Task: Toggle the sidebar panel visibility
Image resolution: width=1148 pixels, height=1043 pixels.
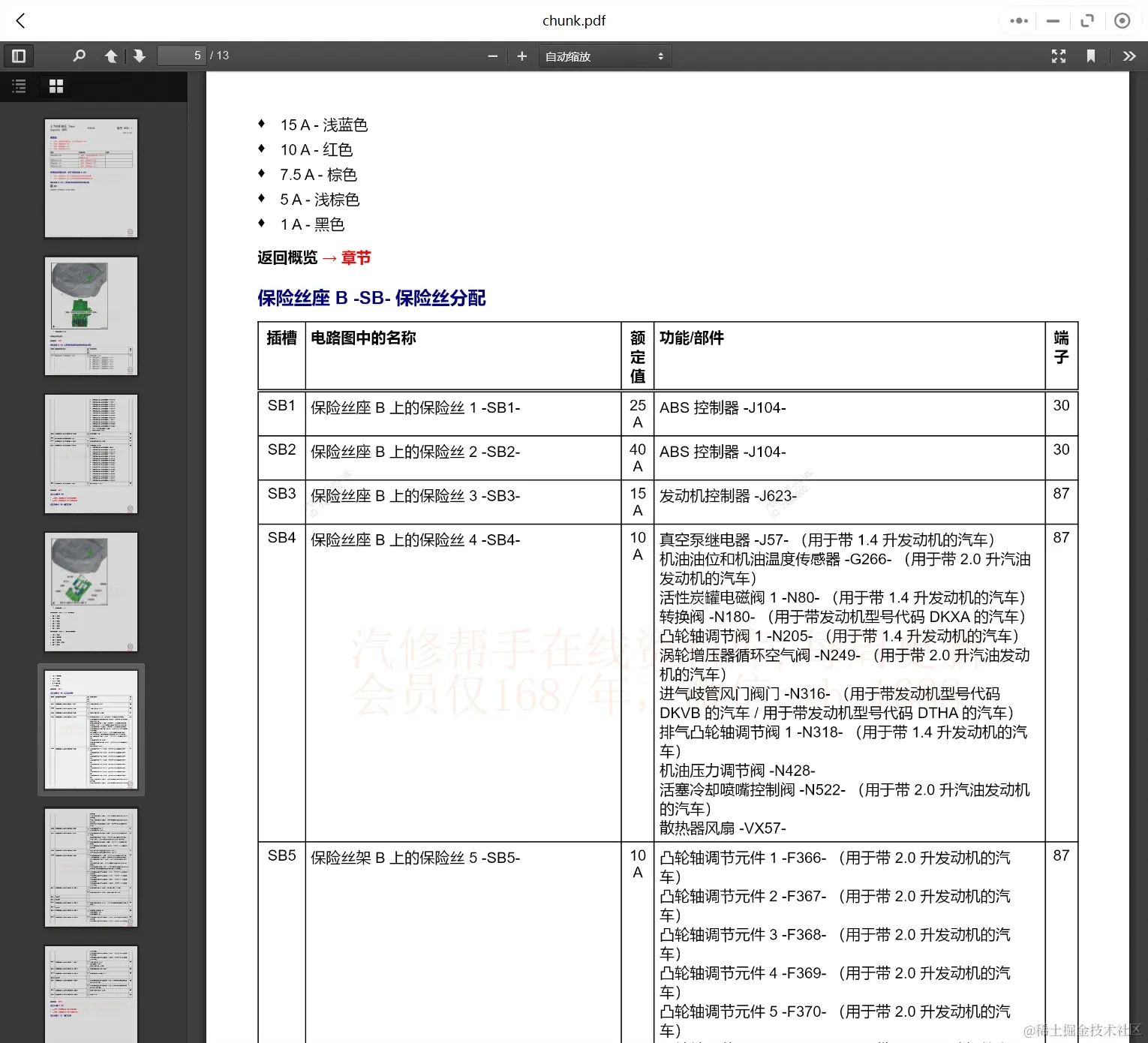Action: click(19, 56)
